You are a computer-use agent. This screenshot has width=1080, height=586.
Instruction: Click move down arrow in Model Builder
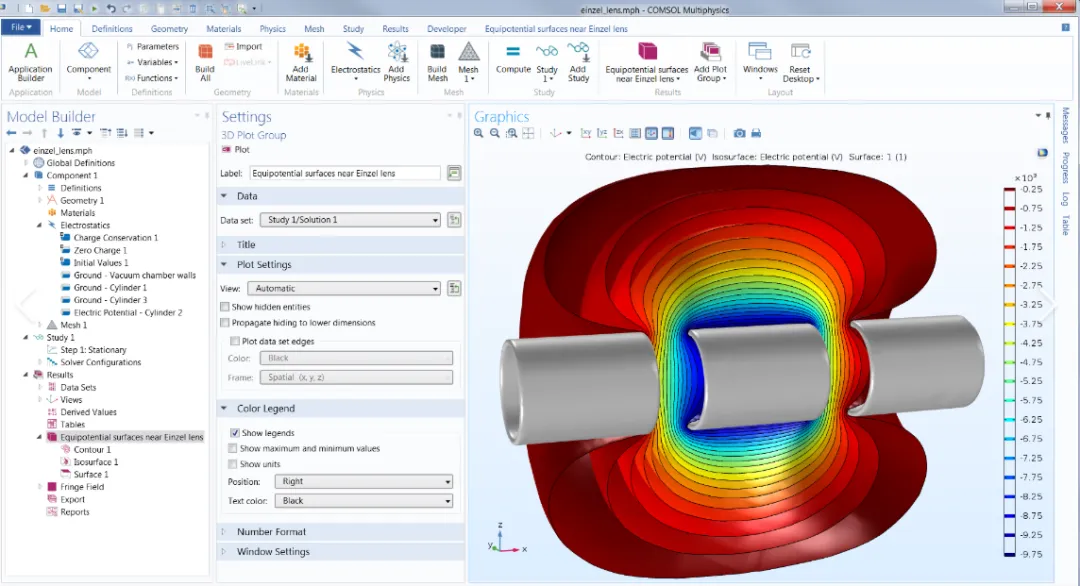click(61, 133)
